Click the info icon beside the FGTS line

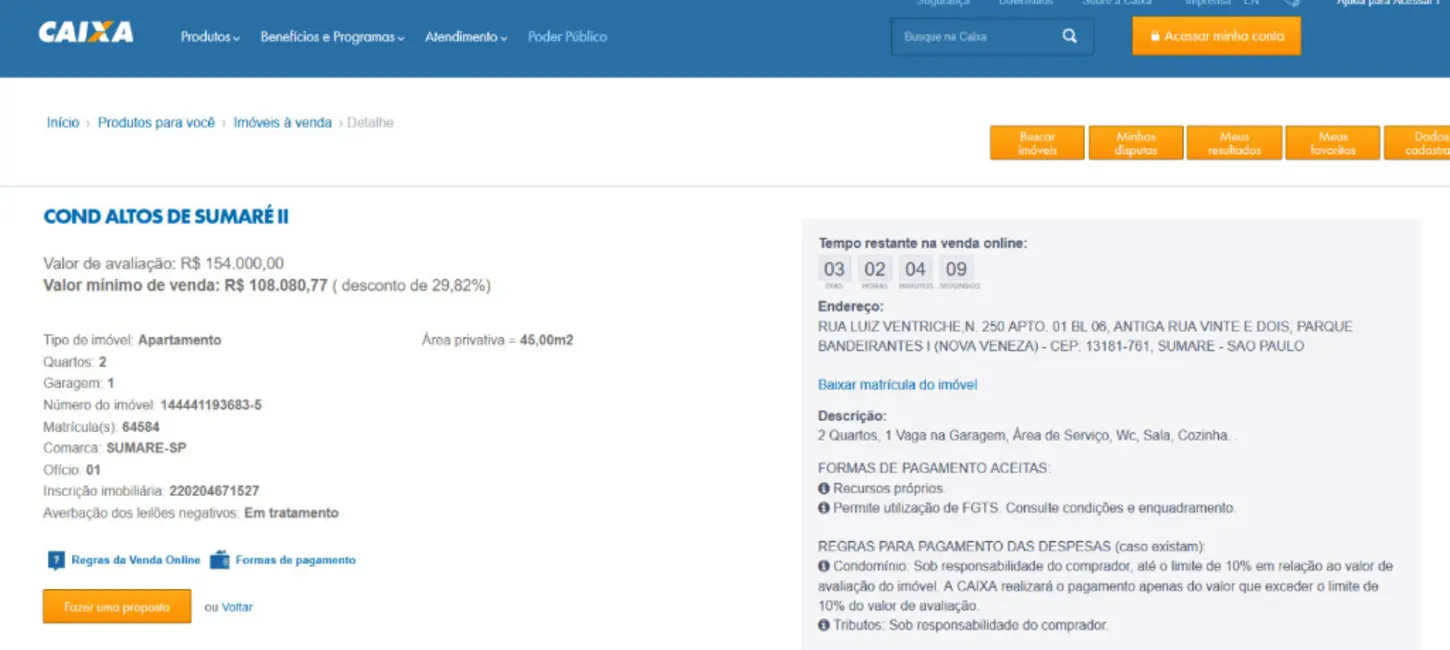click(x=824, y=508)
